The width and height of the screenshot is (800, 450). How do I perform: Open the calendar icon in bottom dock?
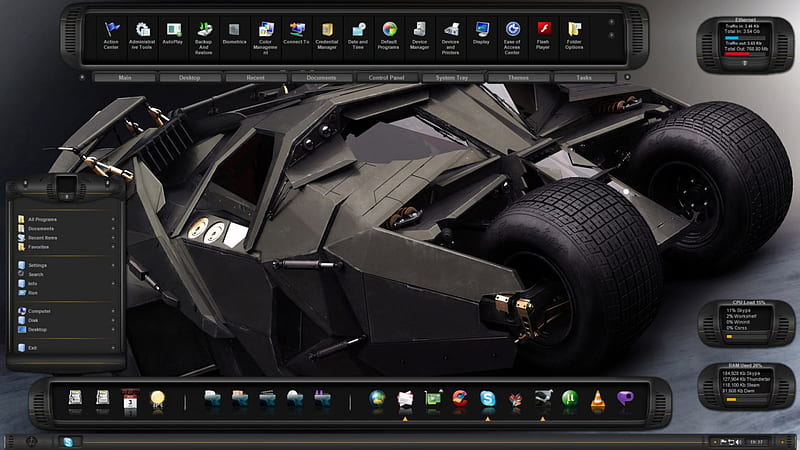(130, 399)
